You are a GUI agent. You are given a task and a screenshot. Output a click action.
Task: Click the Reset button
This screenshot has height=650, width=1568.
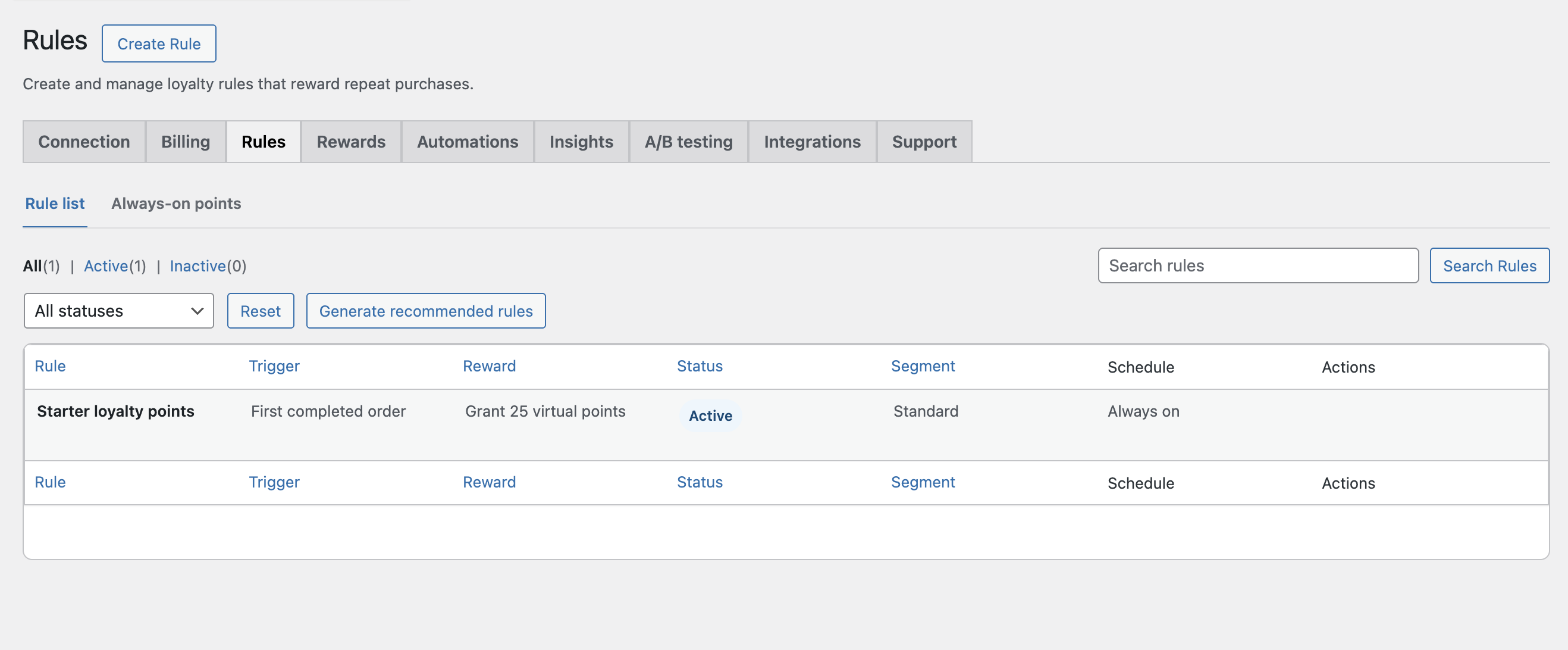coord(261,311)
